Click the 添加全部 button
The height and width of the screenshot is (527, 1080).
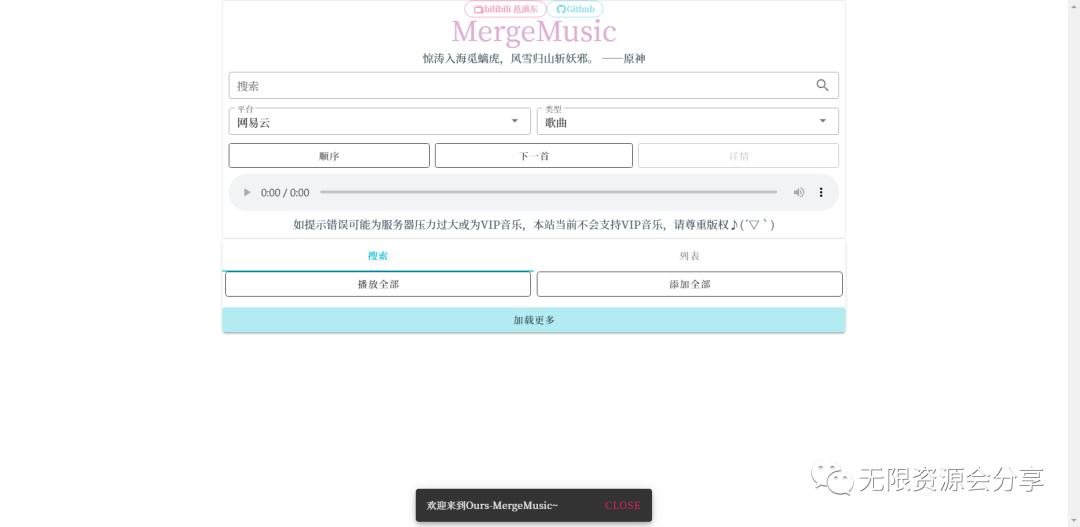click(689, 284)
